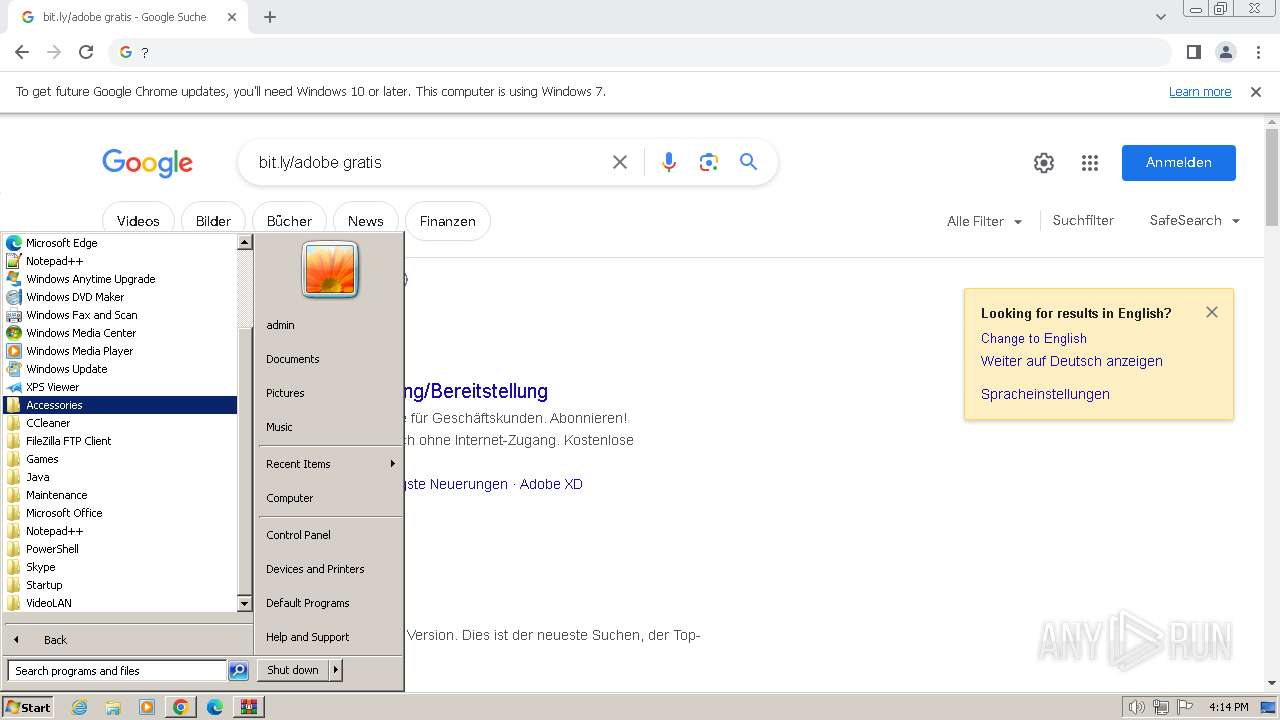This screenshot has width=1280, height=720.
Task: Open the Google apps grid
Action: click(1090, 163)
